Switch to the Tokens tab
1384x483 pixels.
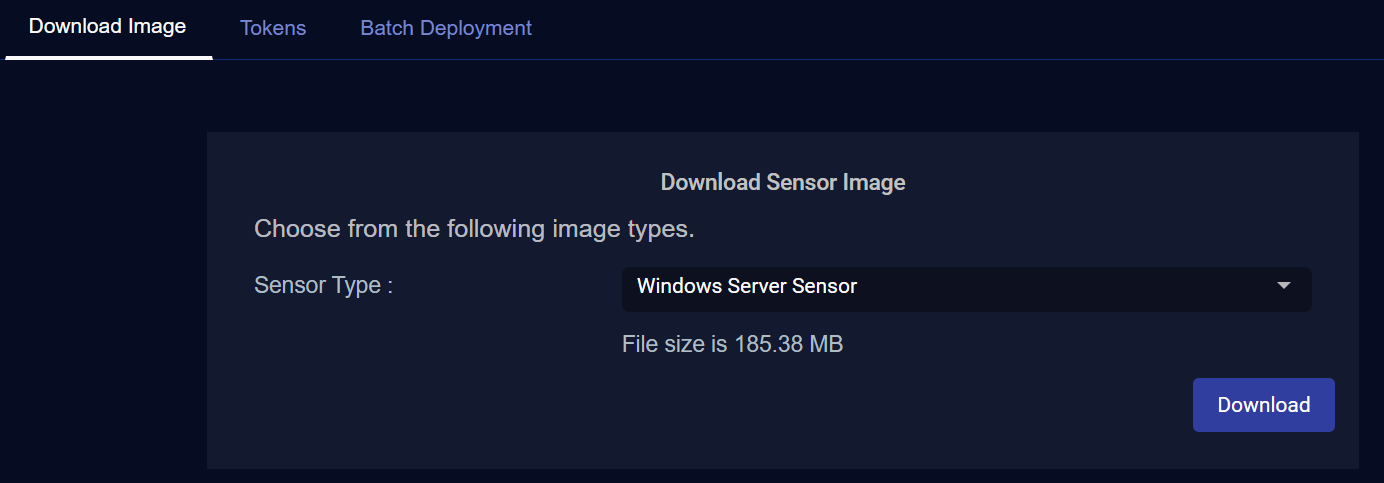pyautogui.click(x=273, y=28)
